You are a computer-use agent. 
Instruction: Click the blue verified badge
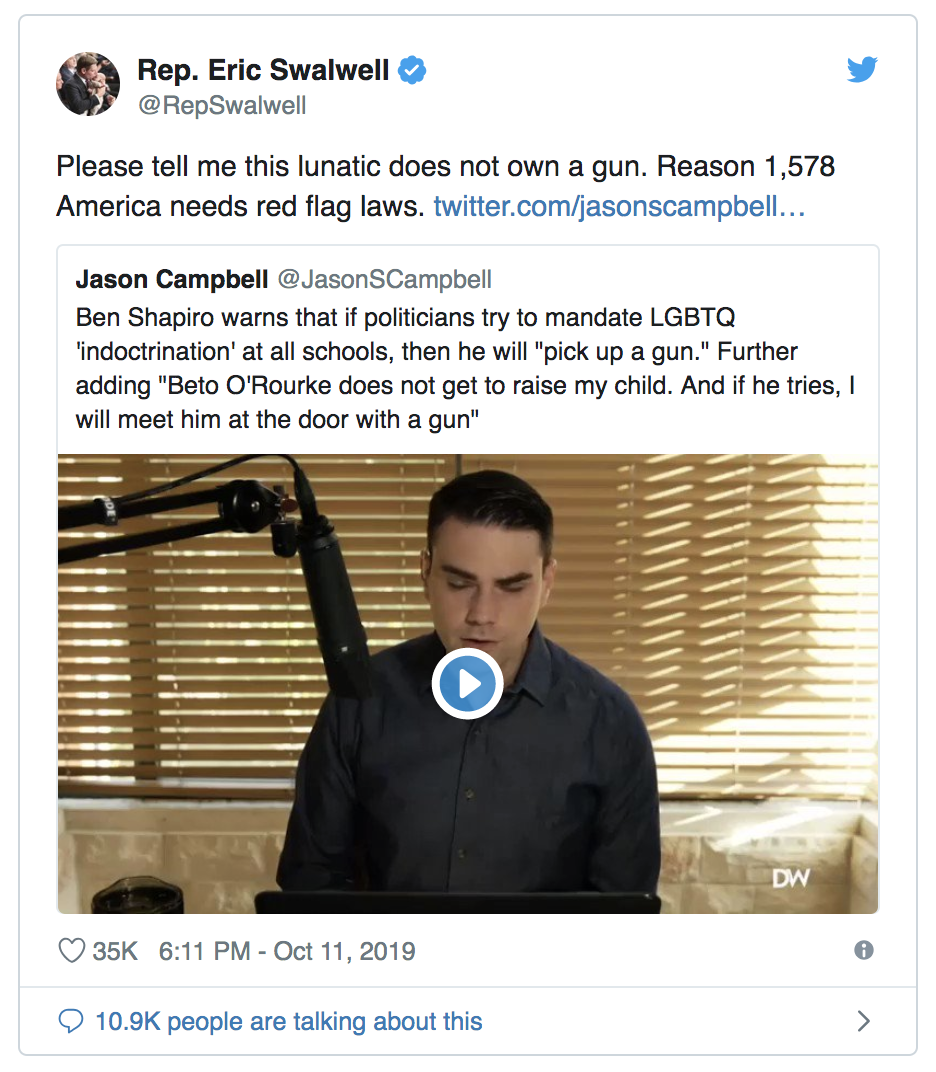coord(414,71)
